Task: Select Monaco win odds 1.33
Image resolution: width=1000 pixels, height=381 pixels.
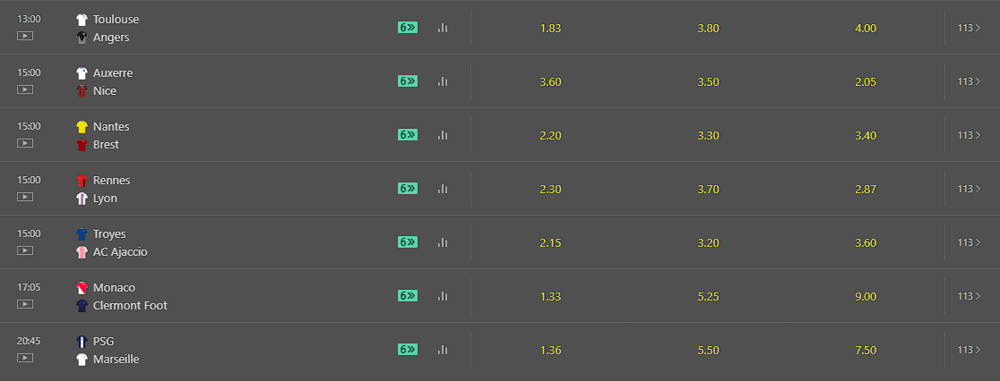Action: [x=550, y=296]
